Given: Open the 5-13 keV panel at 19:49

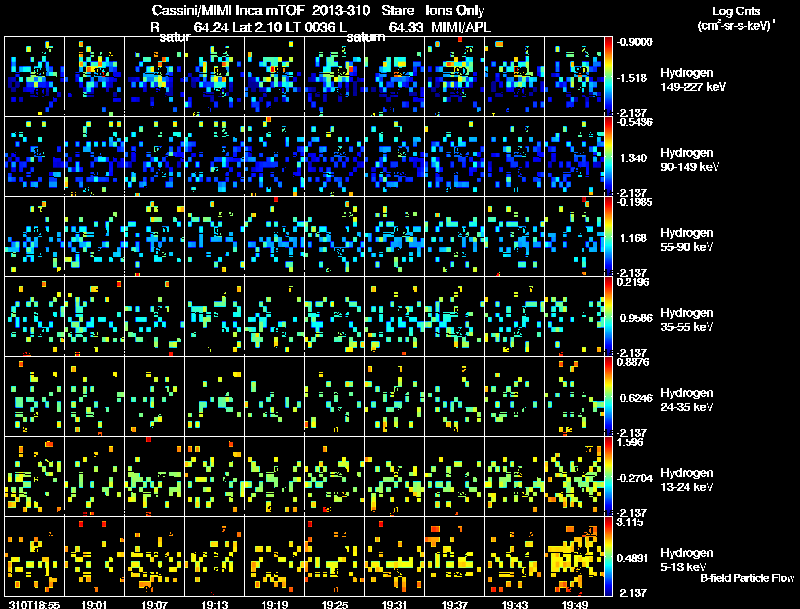Looking at the screenshot, I should tap(574, 556).
